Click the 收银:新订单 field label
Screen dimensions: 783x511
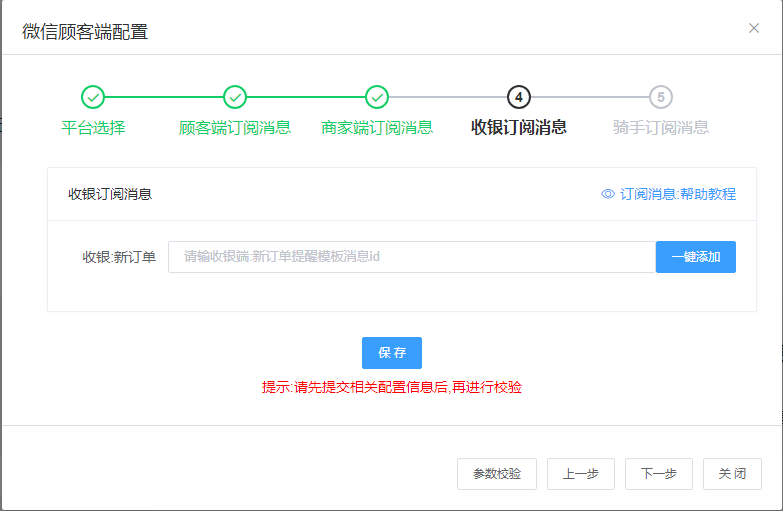pyautogui.click(x=119, y=257)
